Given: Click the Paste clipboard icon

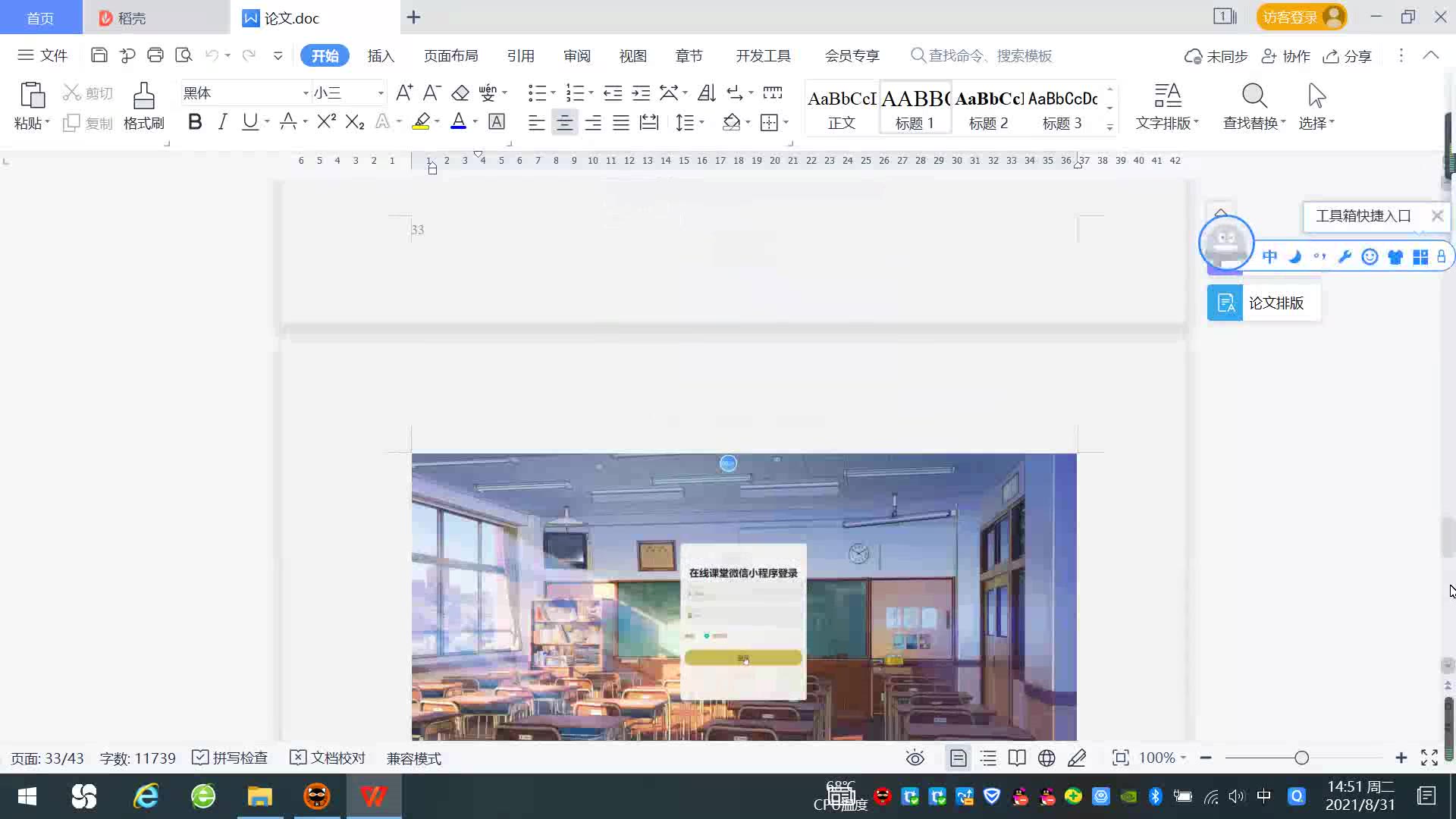Looking at the screenshot, I should pos(32,96).
